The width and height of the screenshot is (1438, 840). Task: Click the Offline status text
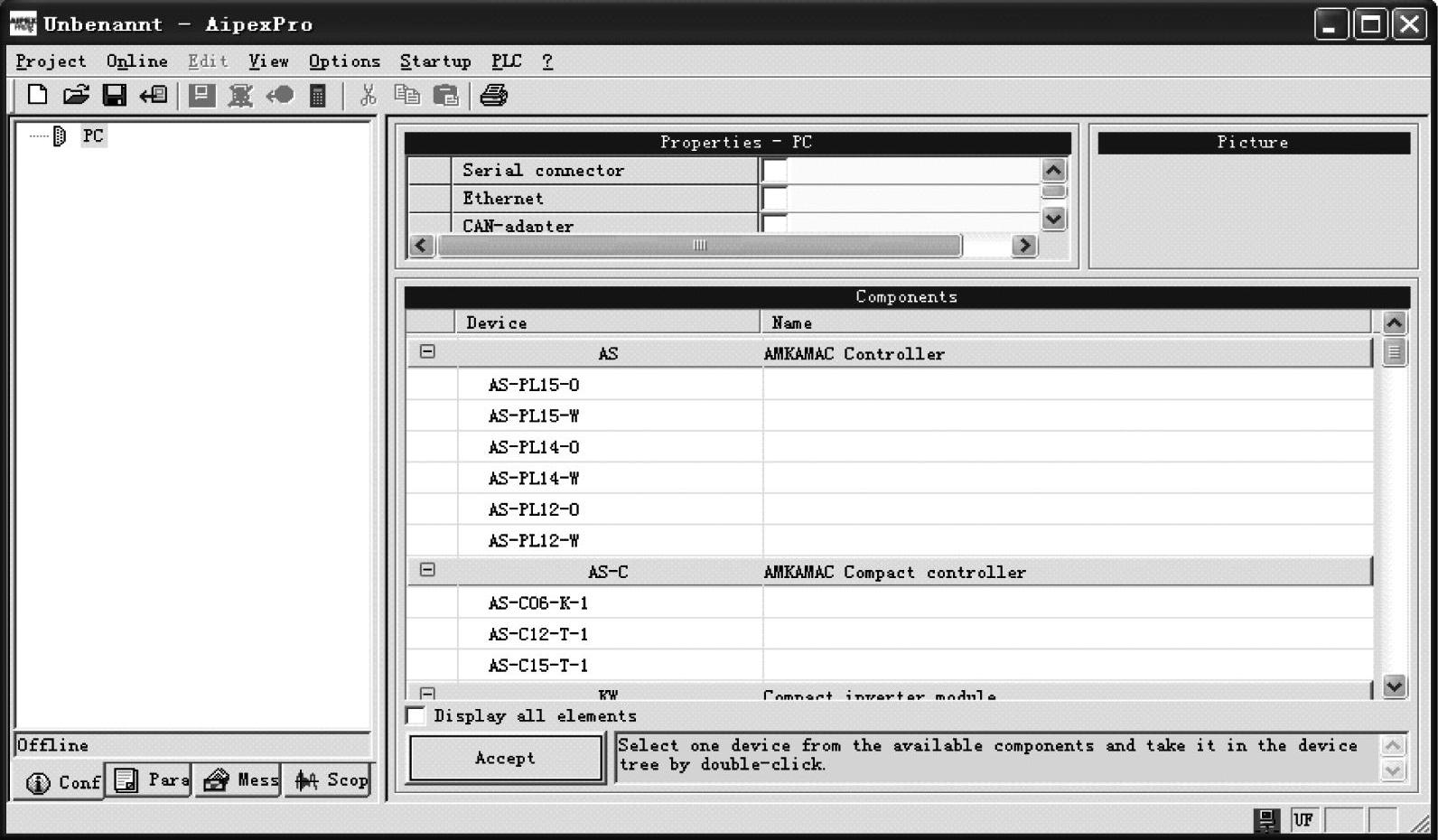[52, 745]
